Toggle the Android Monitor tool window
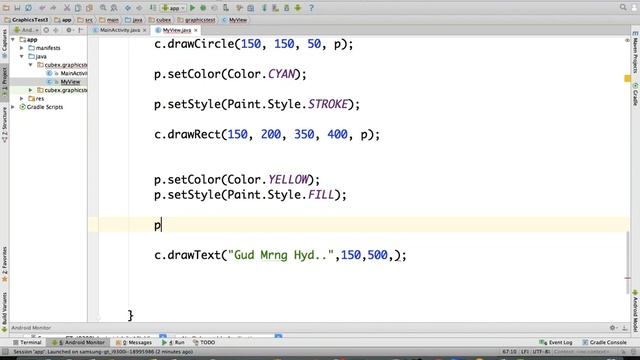Image resolution: width=640 pixels, height=360 pixels. coord(78,342)
